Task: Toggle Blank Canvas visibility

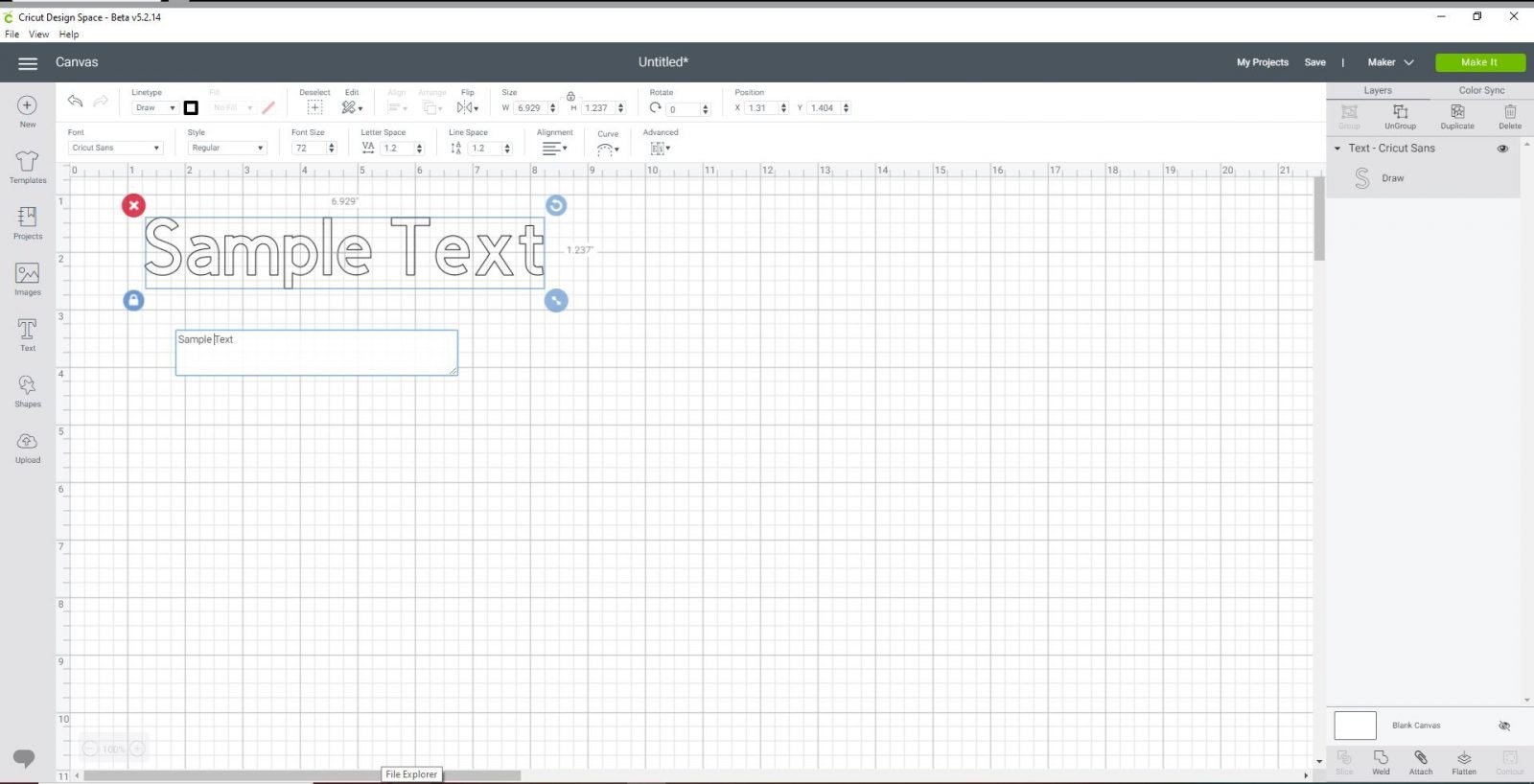Action: click(x=1503, y=726)
